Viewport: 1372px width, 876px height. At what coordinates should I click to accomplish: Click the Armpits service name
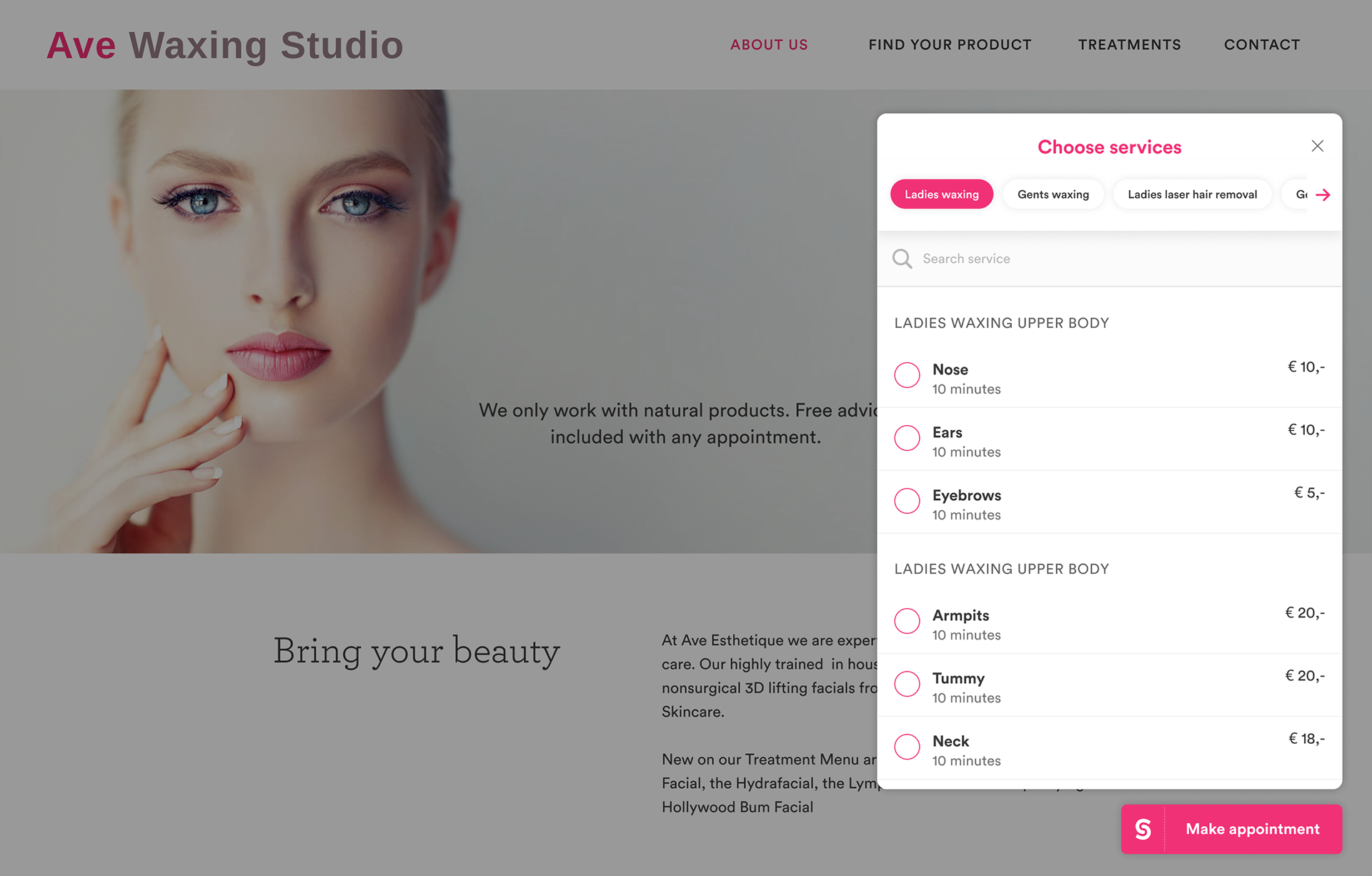(960, 615)
